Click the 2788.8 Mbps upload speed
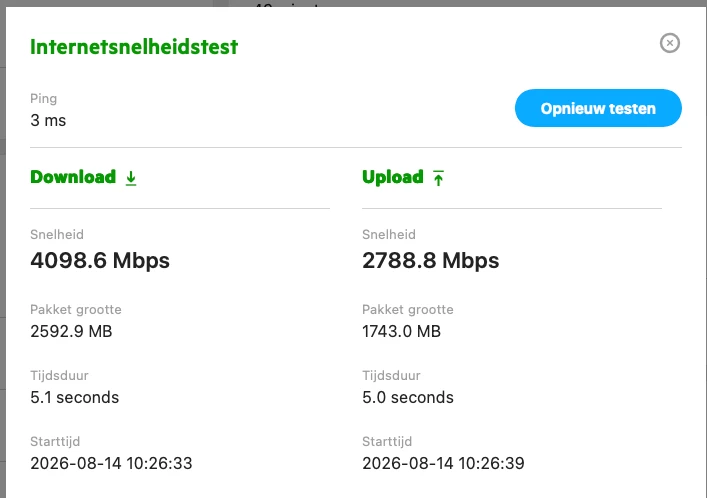Image resolution: width=707 pixels, height=498 pixels. pos(431,260)
